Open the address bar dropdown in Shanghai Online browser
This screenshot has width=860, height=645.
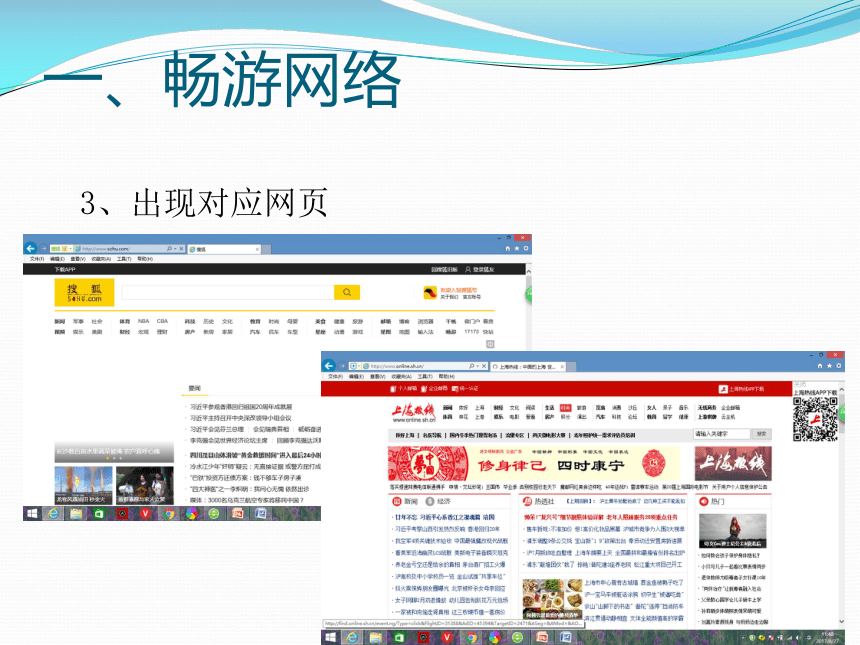(477, 366)
